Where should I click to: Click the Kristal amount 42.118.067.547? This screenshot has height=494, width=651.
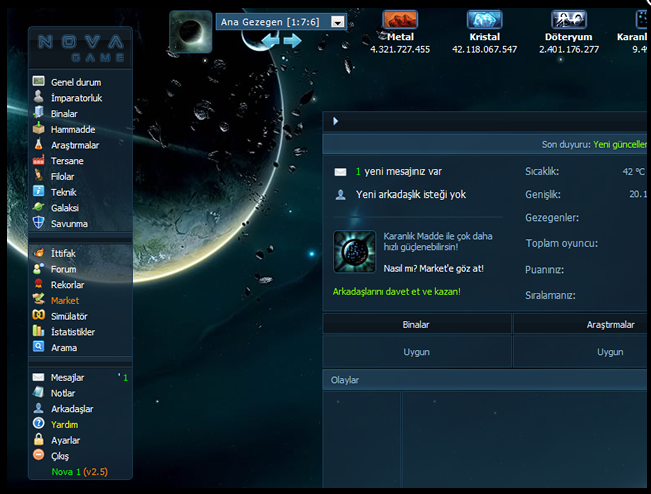tap(485, 49)
